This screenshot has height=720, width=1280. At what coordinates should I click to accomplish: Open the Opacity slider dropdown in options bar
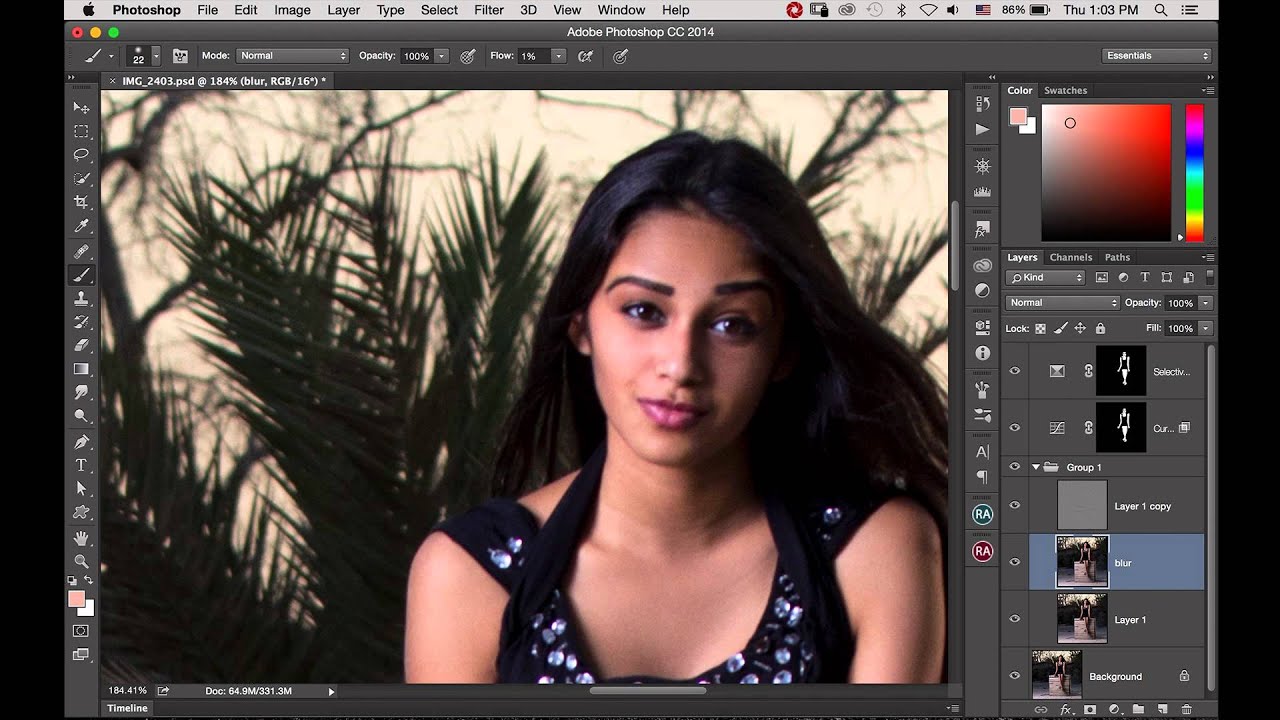pyautogui.click(x=442, y=56)
